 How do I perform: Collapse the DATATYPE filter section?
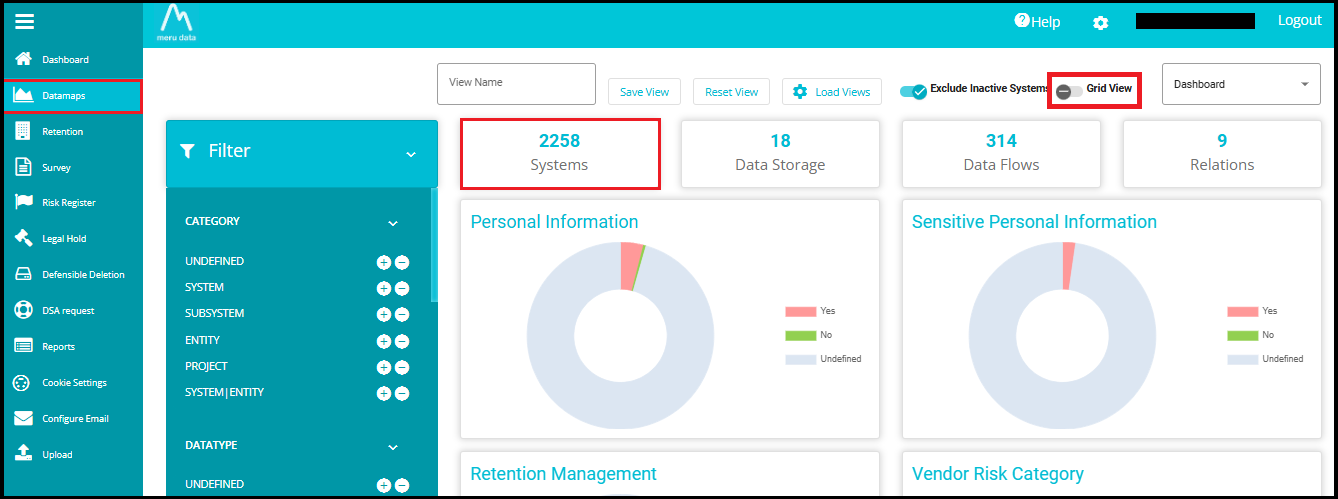pos(393,447)
